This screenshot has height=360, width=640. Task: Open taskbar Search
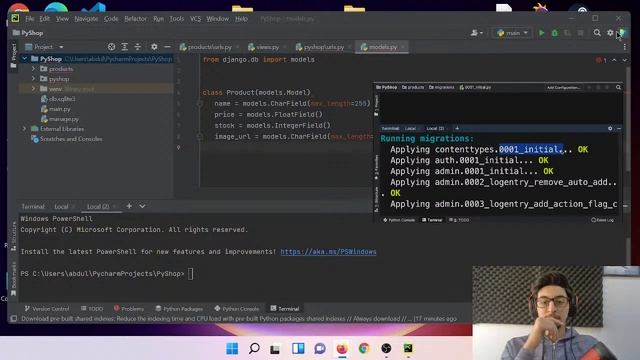(x=254, y=349)
